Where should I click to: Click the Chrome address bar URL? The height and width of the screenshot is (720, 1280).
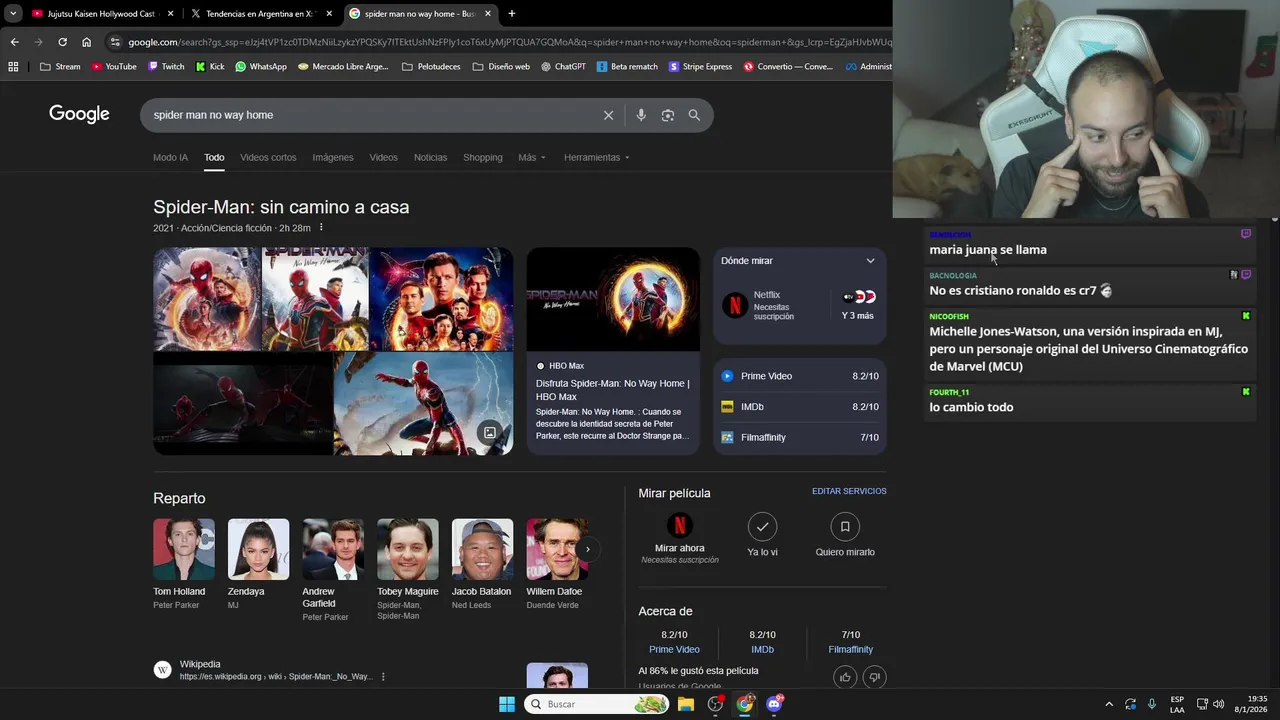(x=508, y=42)
